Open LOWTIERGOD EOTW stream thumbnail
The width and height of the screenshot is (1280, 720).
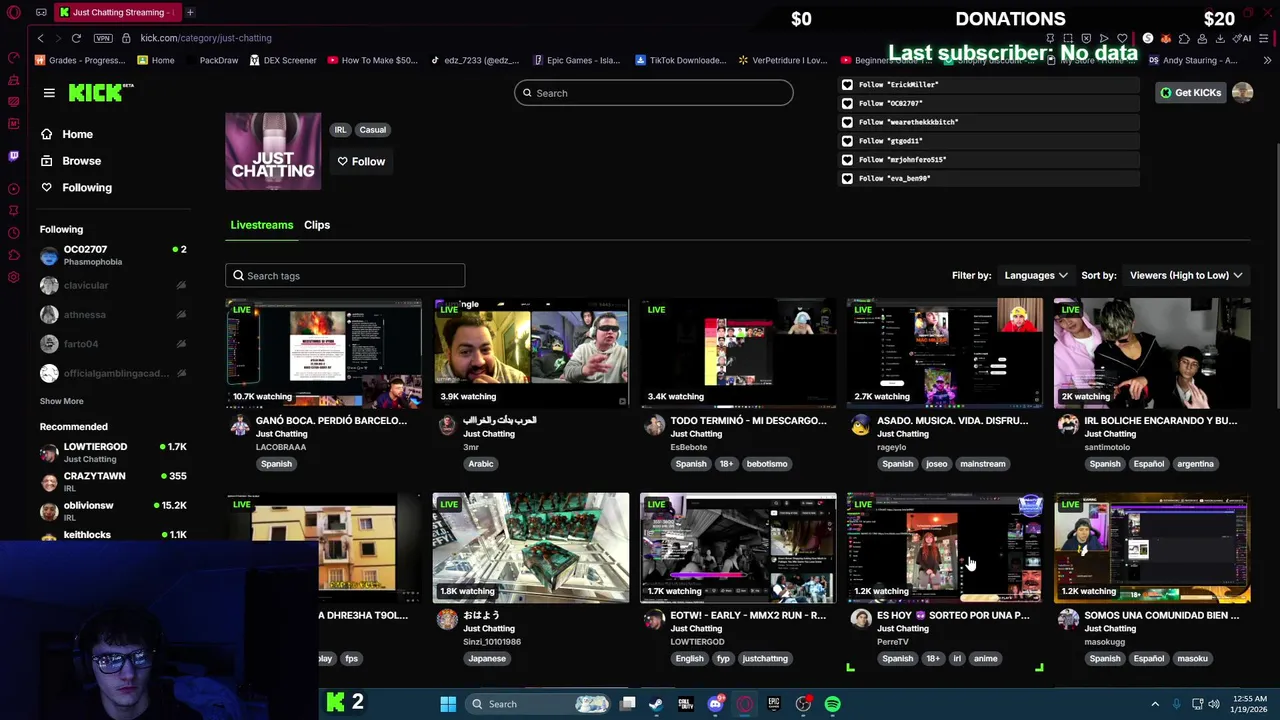pos(738,548)
